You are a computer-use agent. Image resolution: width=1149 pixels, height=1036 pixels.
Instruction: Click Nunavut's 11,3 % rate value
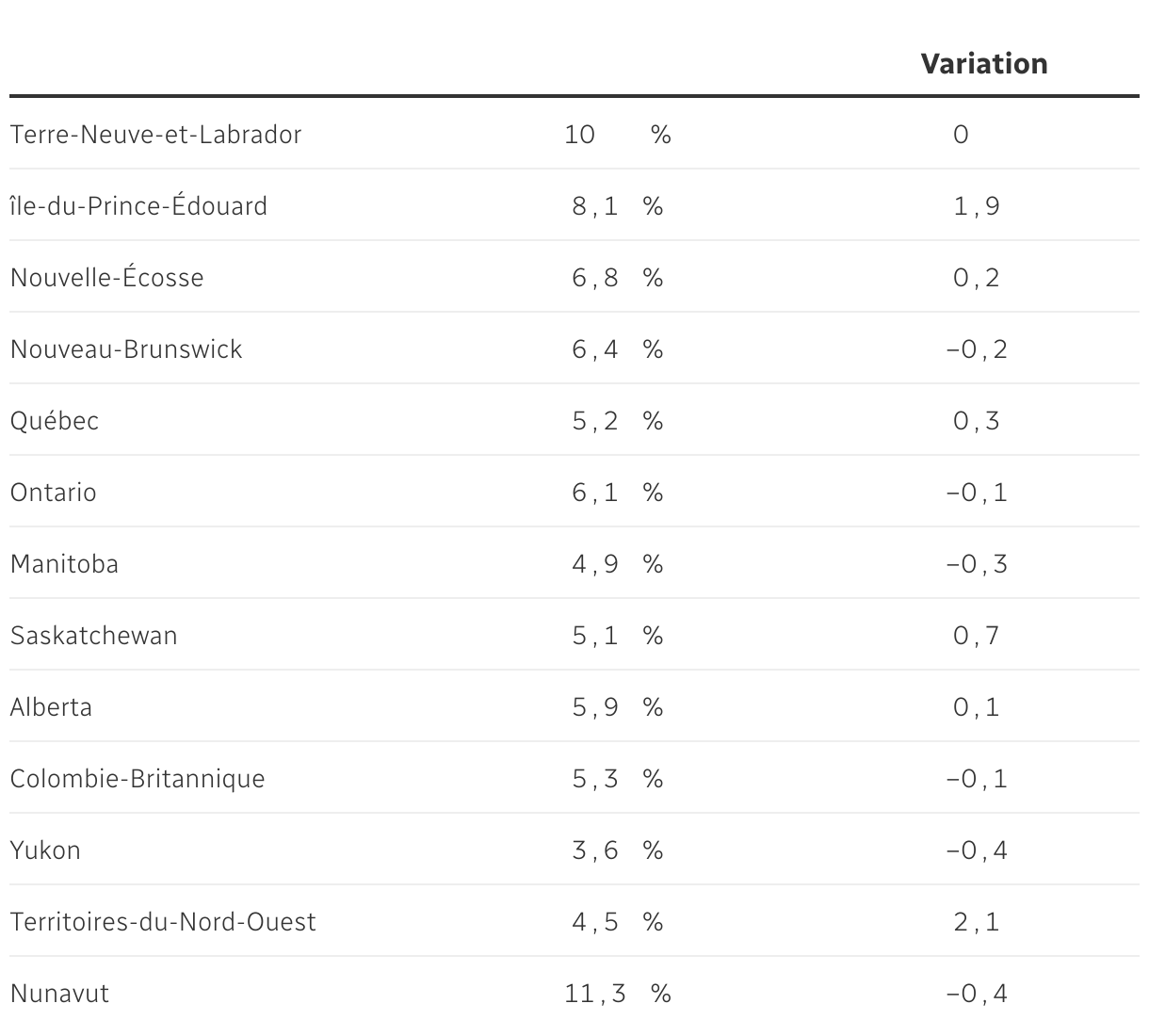click(x=617, y=994)
